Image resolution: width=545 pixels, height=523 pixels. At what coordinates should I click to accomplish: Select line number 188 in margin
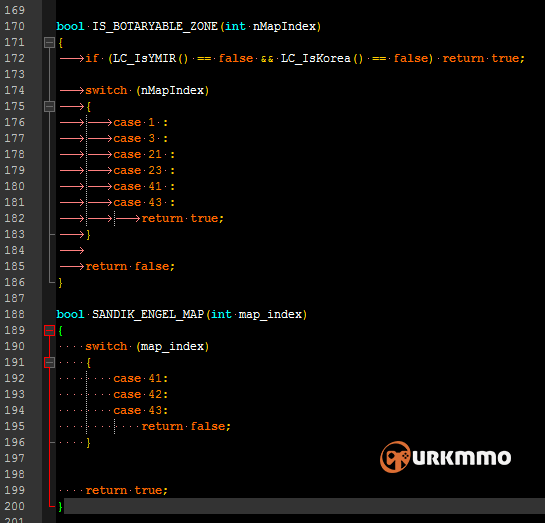coord(14,314)
